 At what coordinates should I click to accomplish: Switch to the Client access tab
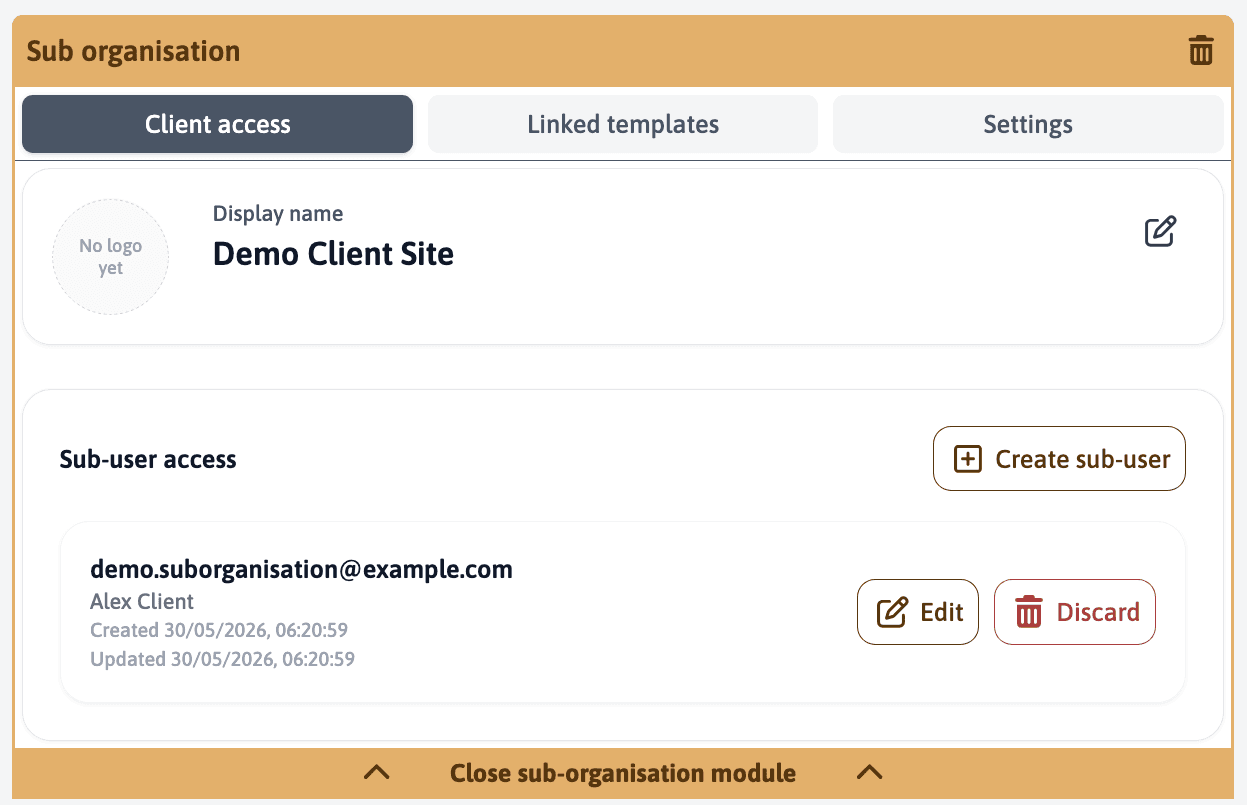(217, 124)
